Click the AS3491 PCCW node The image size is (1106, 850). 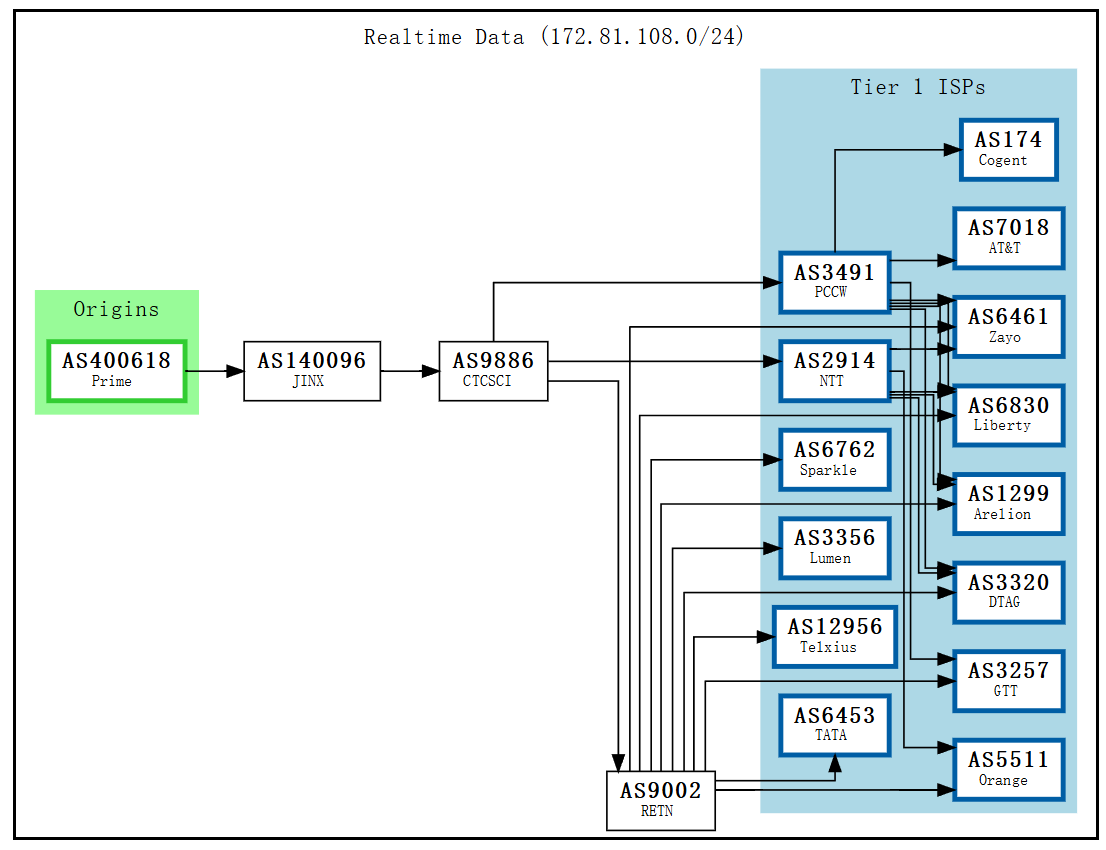point(834,282)
